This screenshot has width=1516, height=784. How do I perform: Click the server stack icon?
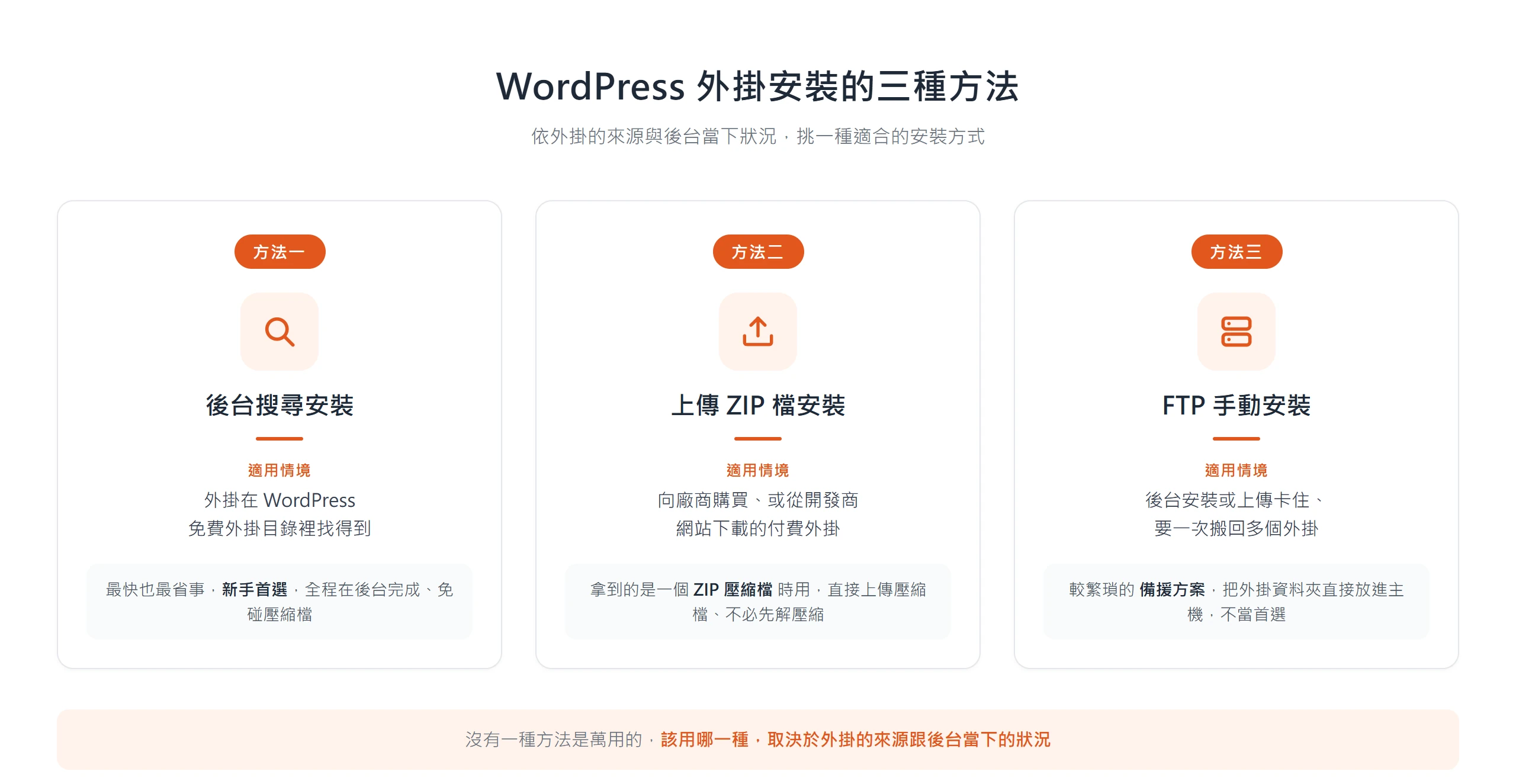[x=1236, y=332]
